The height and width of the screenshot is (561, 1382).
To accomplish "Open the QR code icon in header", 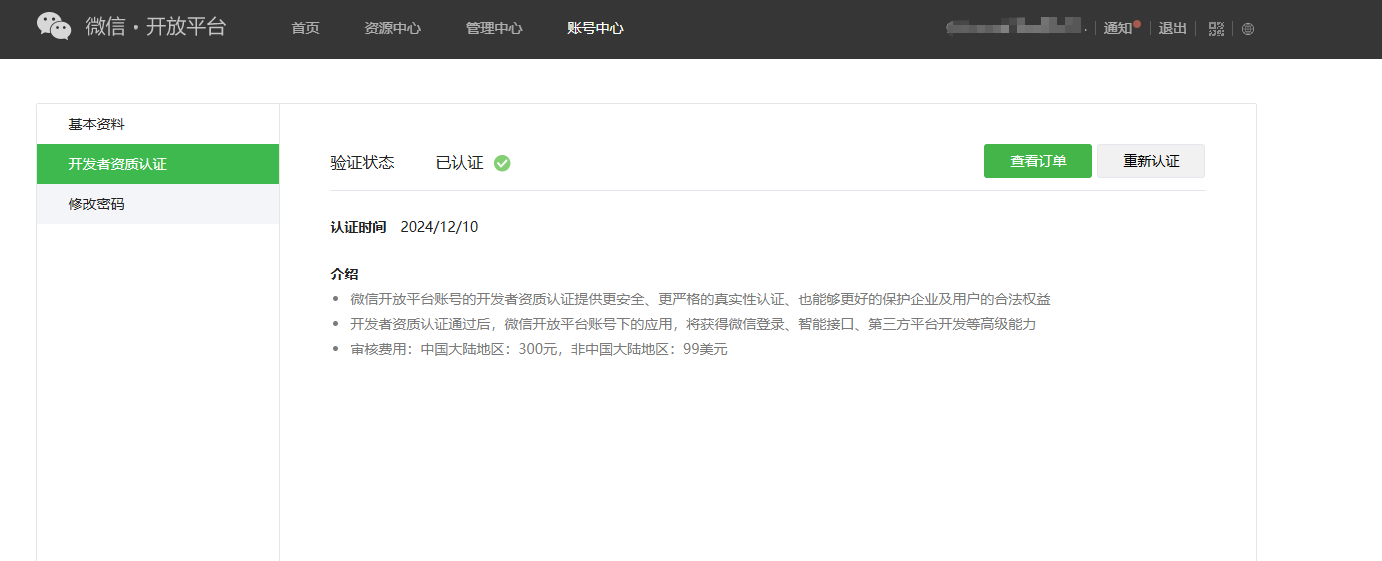I will [1216, 29].
